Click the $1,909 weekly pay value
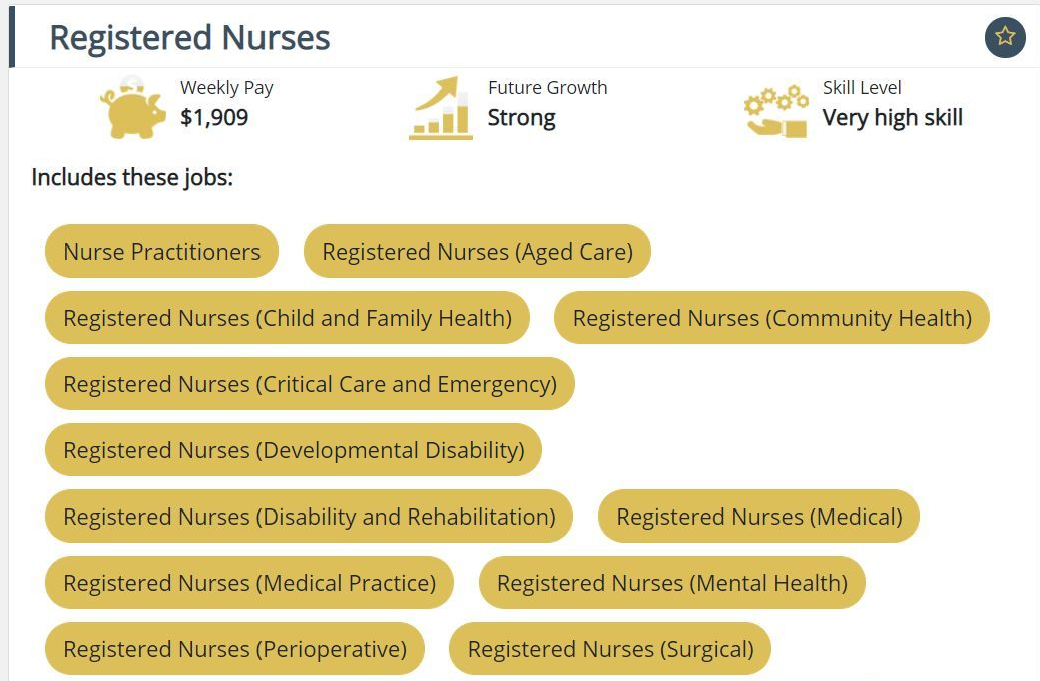 click(214, 117)
